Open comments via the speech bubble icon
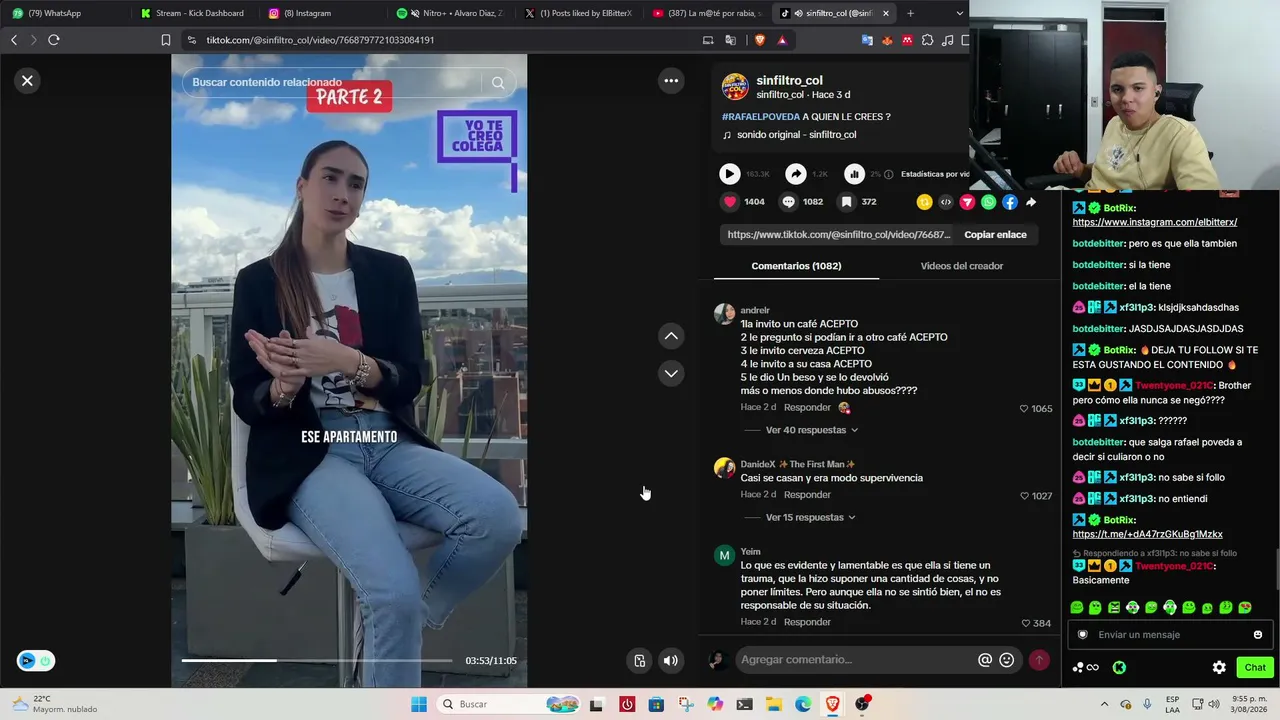The image size is (1280, 720). click(788, 202)
